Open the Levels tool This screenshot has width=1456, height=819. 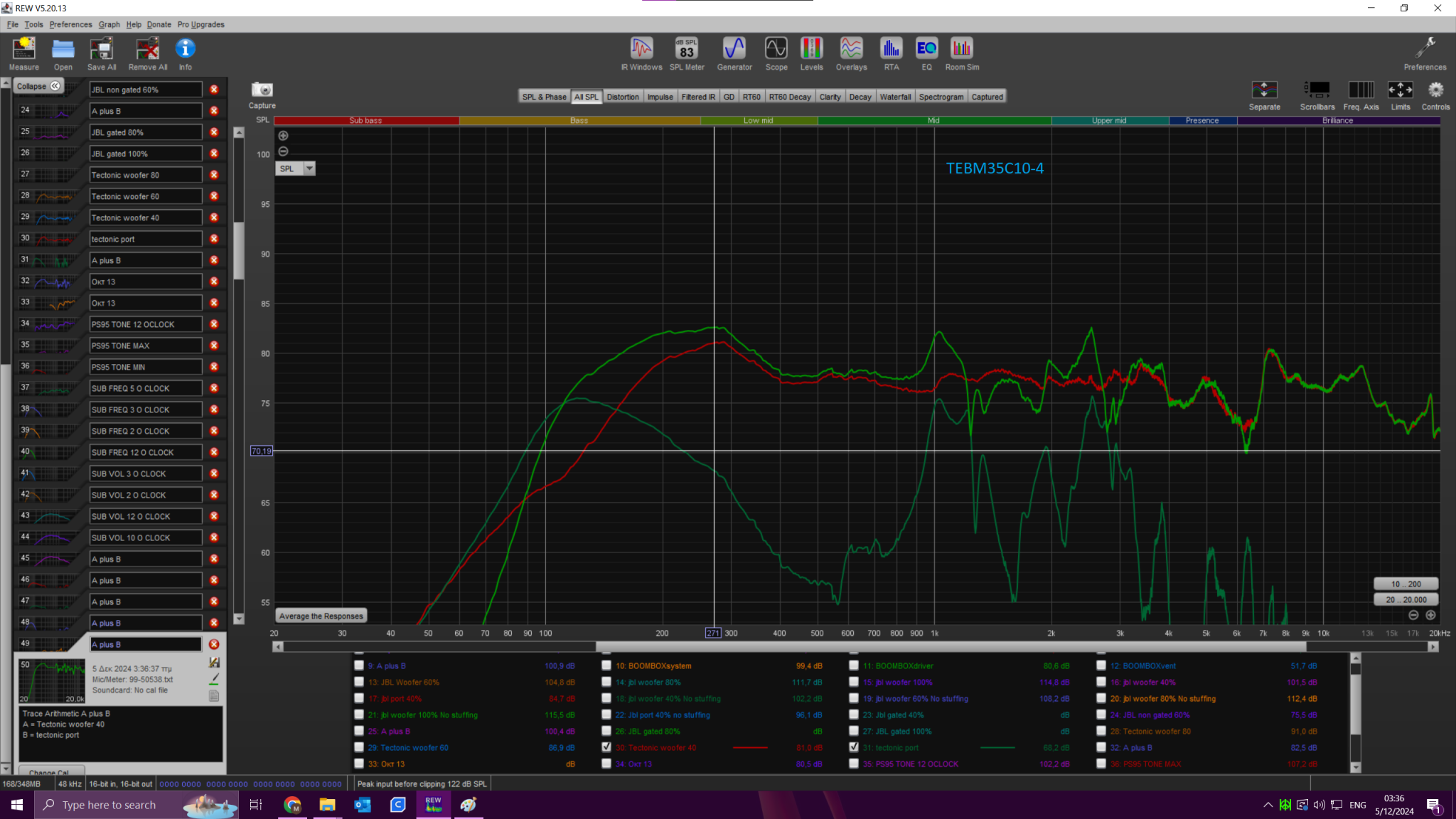811,54
